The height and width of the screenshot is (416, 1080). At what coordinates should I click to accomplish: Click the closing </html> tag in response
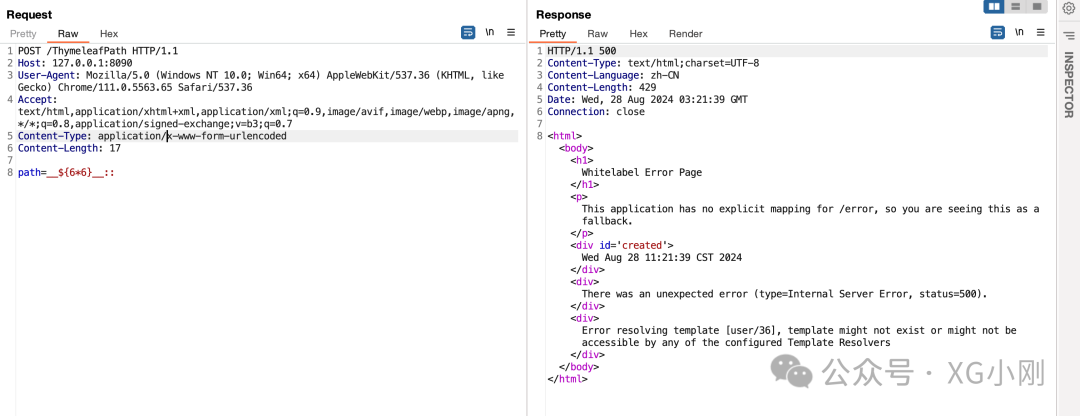[x=567, y=379]
